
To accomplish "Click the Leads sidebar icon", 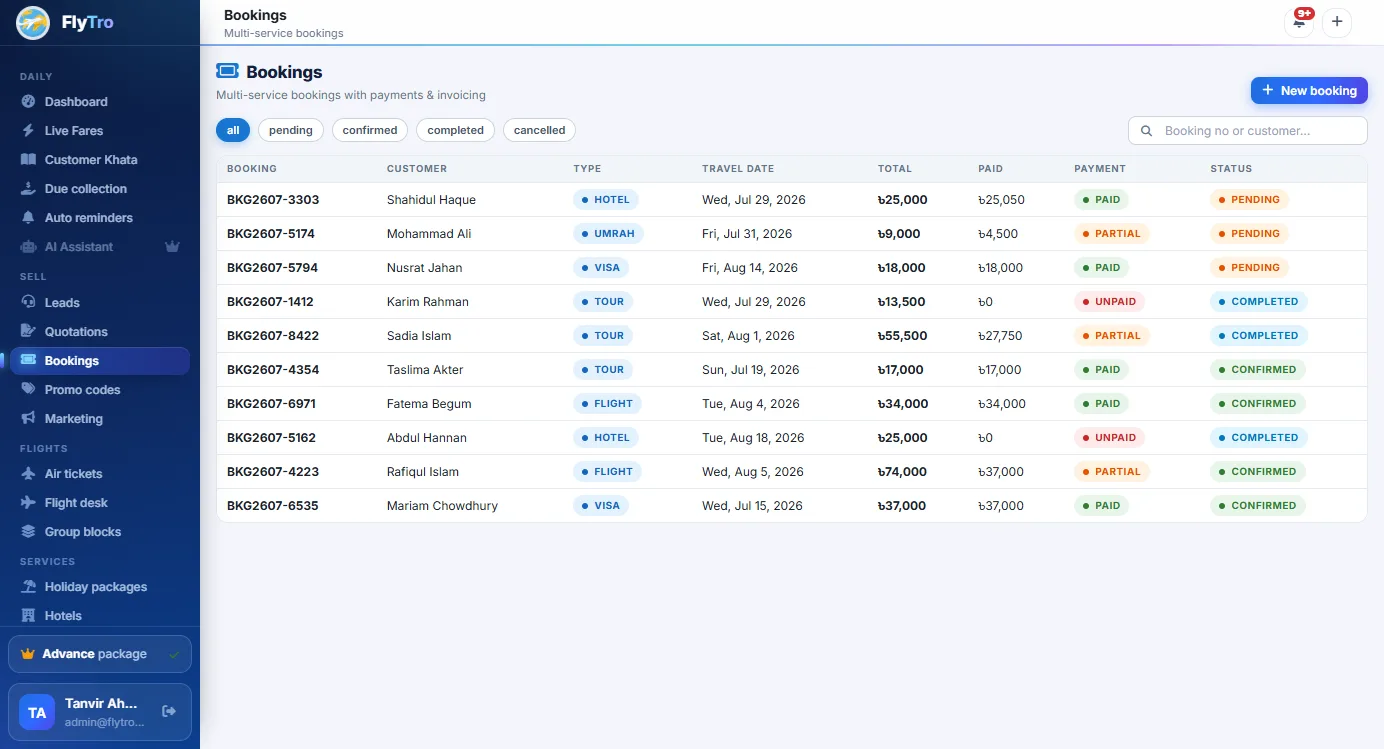I will pos(28,303).
